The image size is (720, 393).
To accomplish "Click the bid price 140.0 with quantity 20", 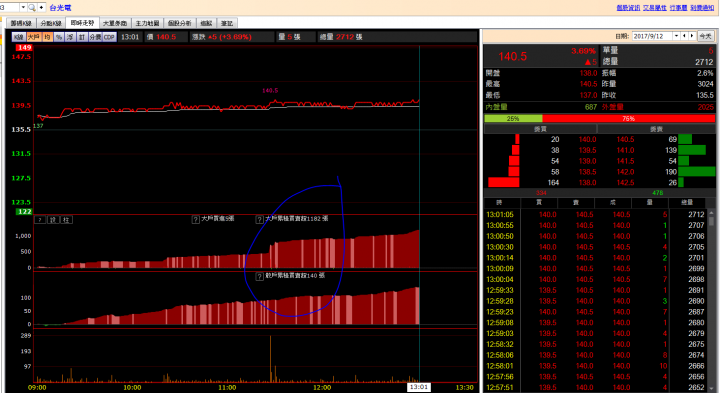I will coord(587,139).
